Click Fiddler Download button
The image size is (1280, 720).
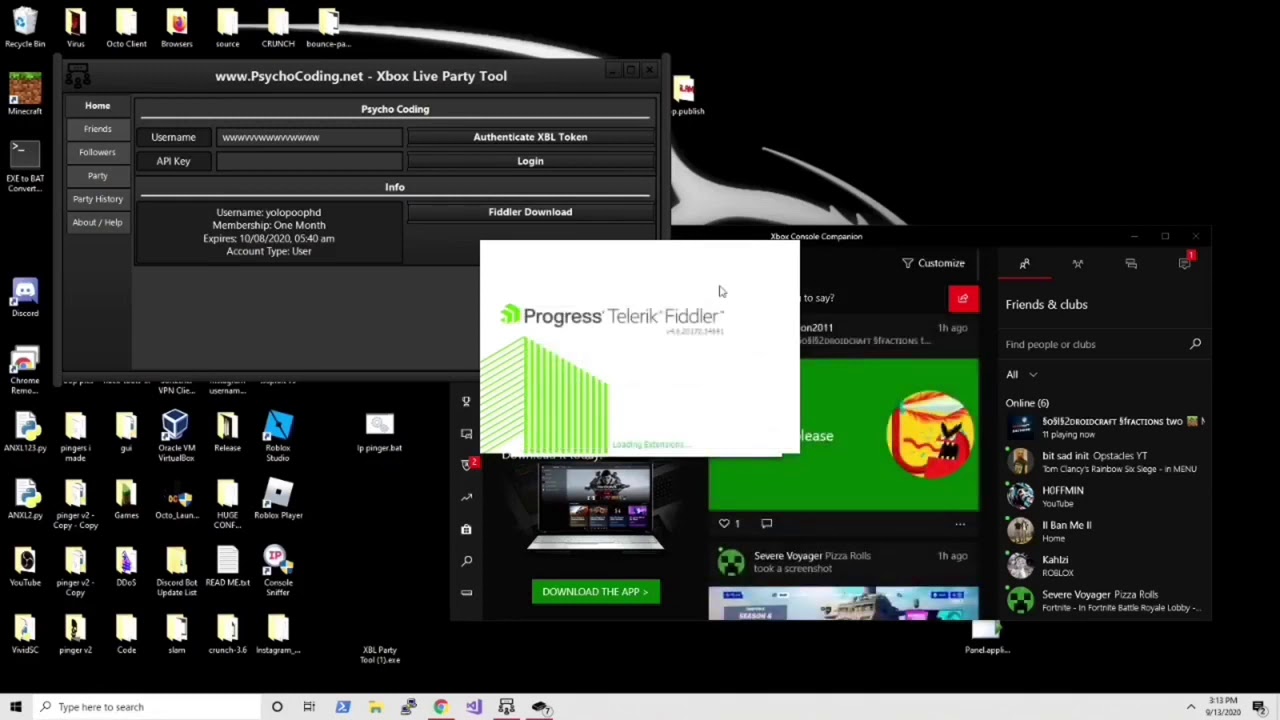(530, 212)
